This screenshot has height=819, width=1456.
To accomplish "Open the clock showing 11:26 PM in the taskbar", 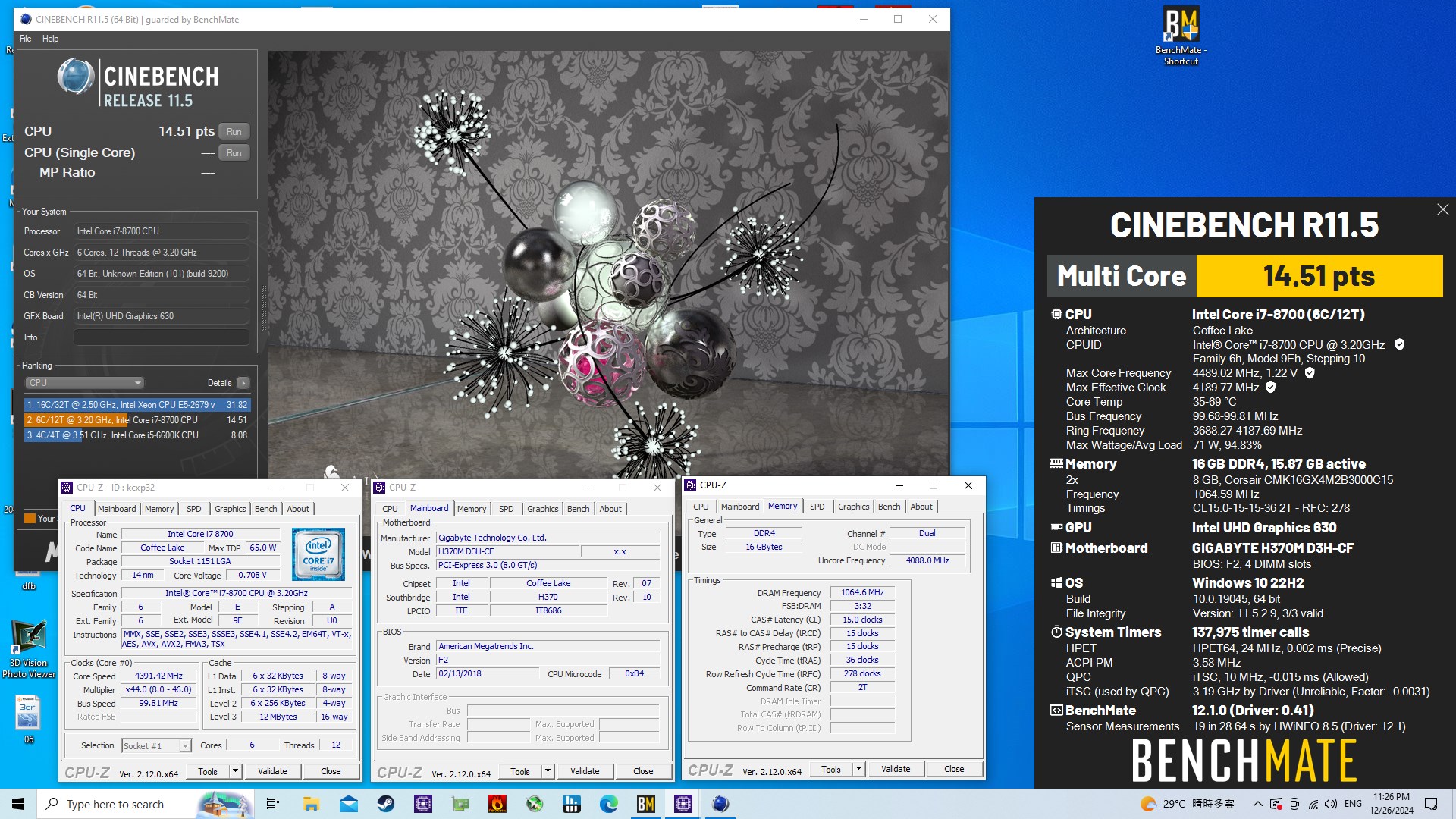I will [1392, 804].
